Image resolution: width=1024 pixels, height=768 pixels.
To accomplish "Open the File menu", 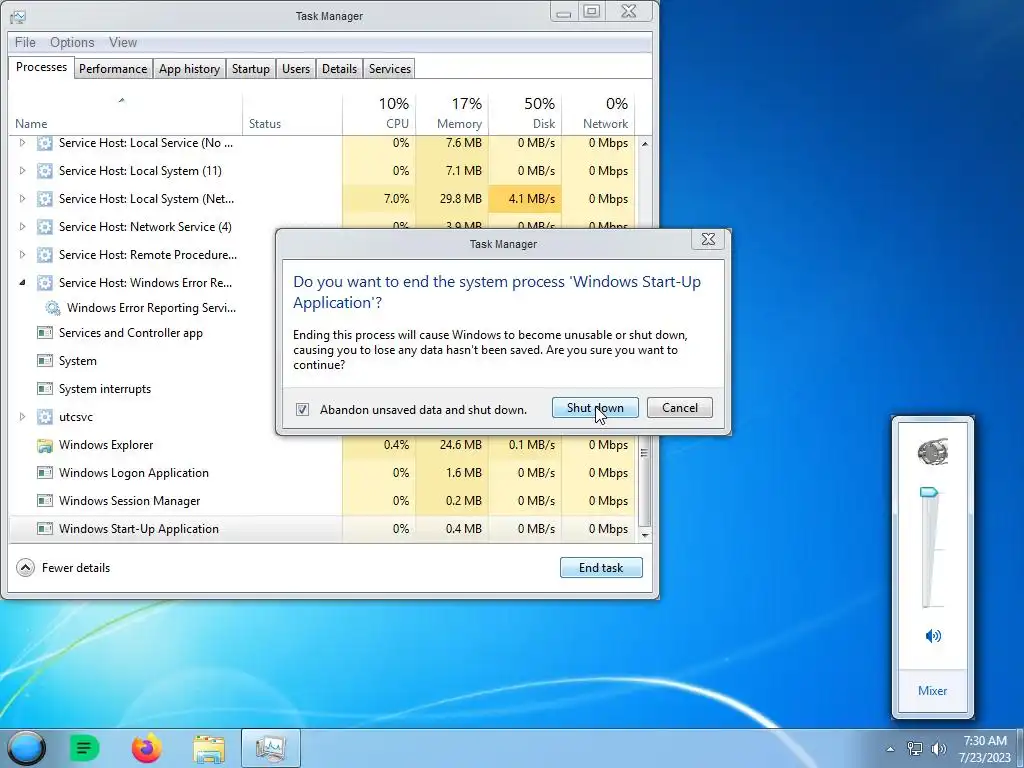I will tap(25, 42).
